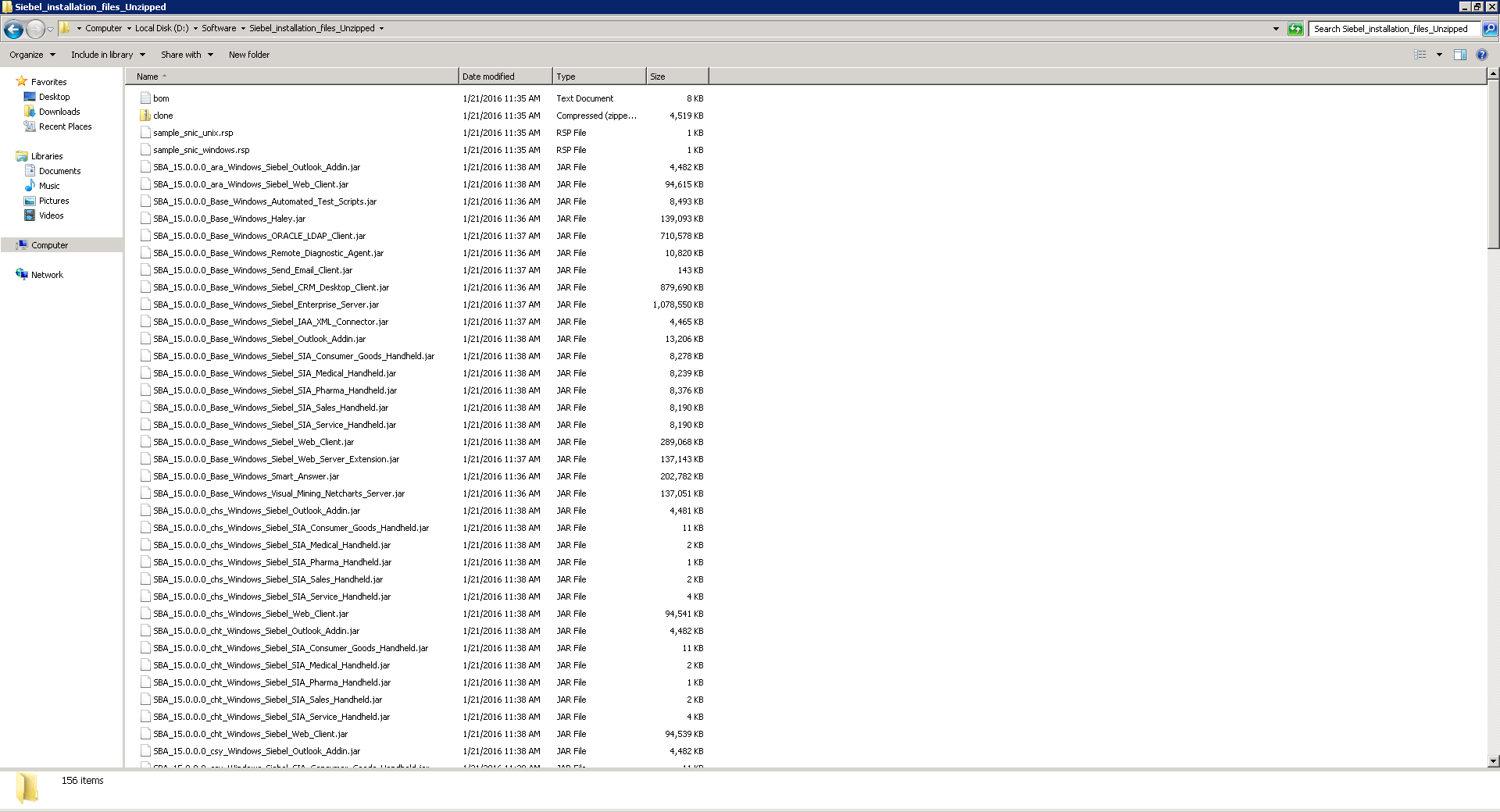The image size is (1500, 812).
Task: Open Recent Places in Favorites
Action: click(65, 126)
